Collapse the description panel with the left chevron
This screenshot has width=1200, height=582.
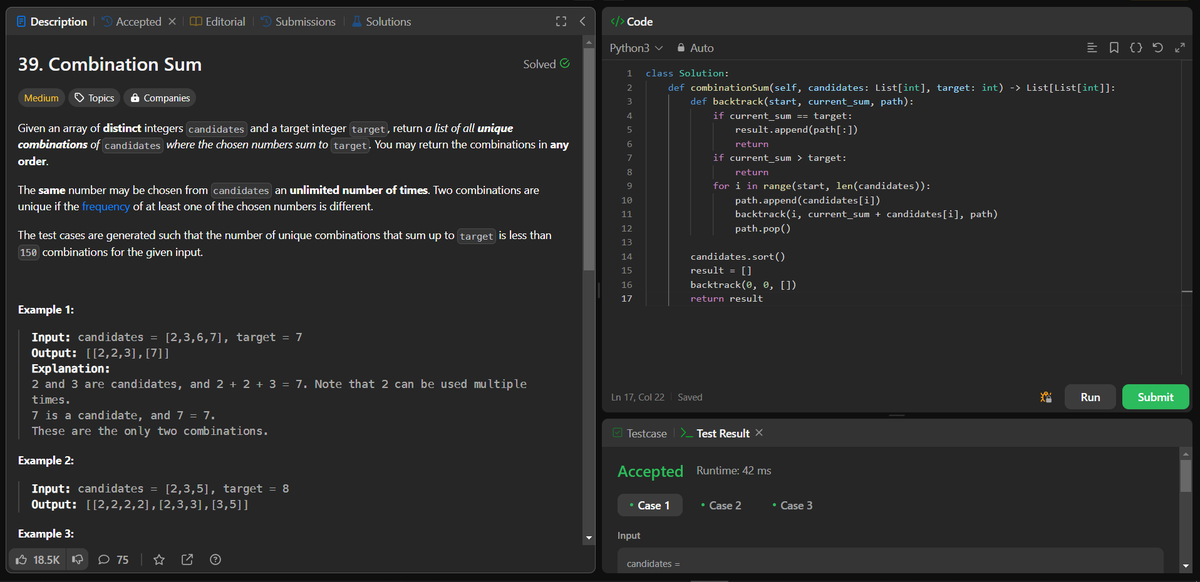tap(582, 22)
